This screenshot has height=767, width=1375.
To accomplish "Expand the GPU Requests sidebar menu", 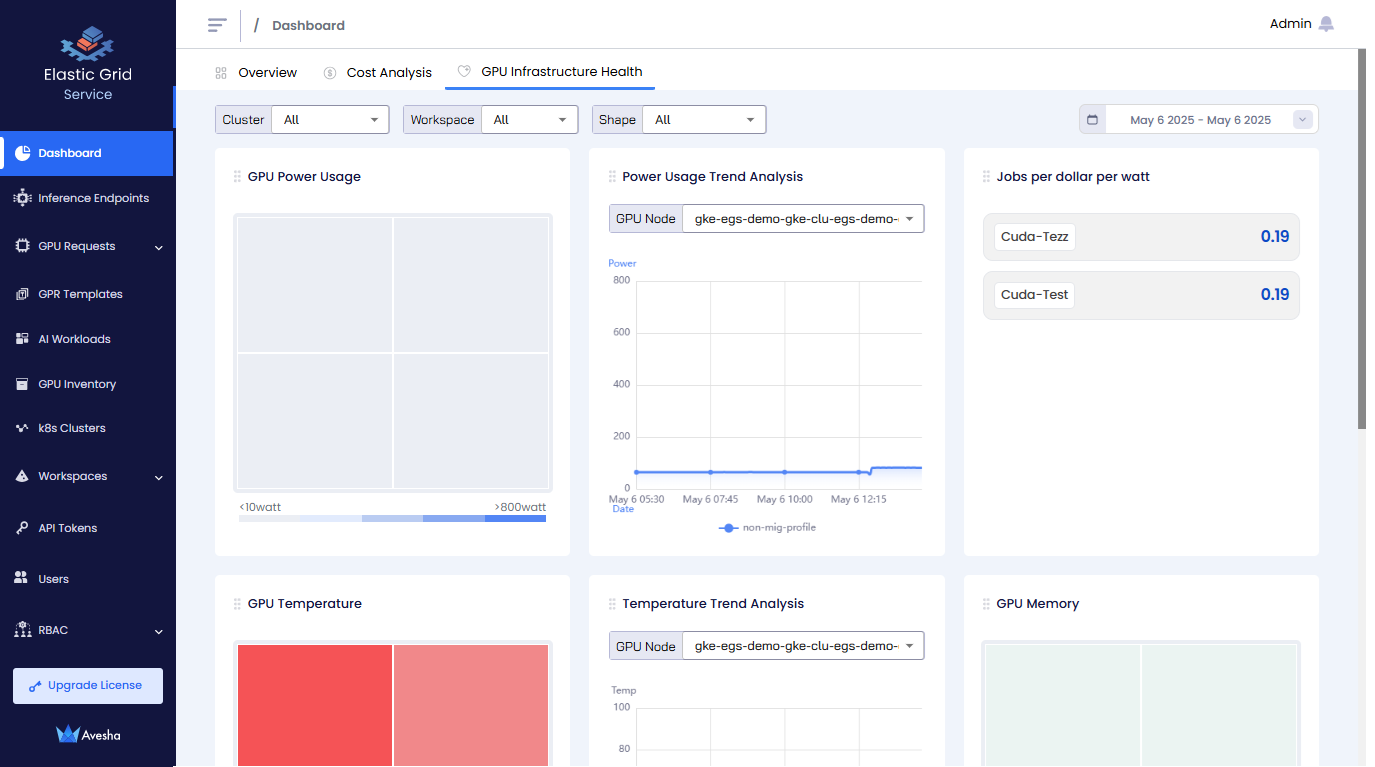I will point(158,247).
